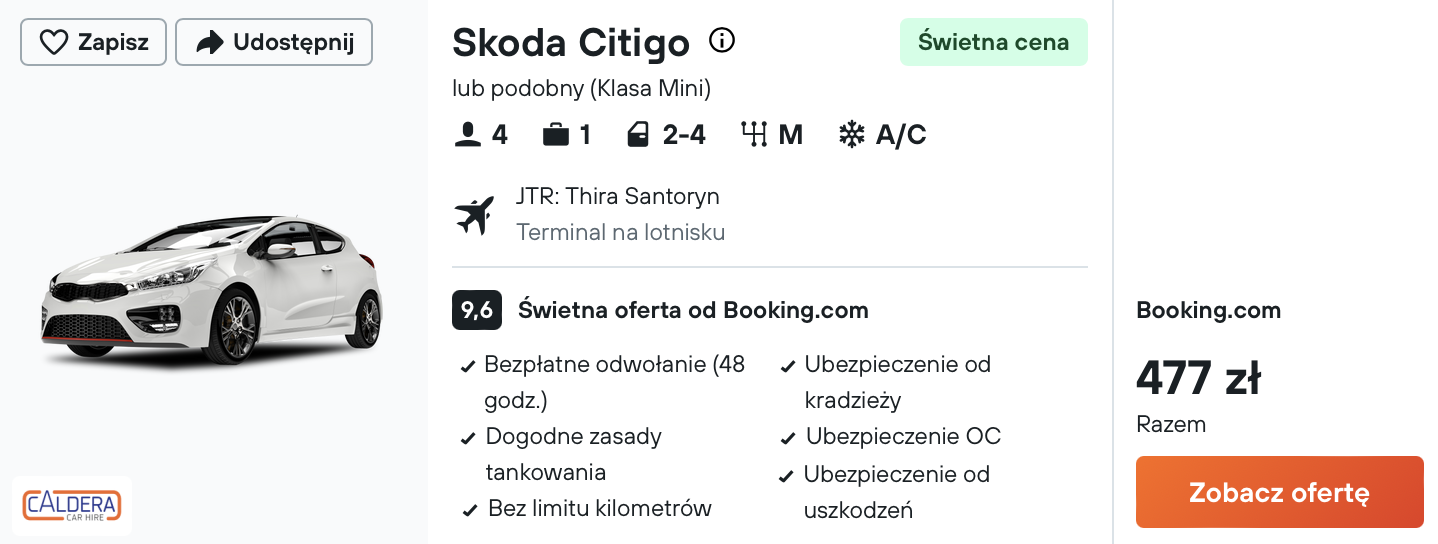Image resolution: width=1438 pixels, height=544 pixels.
Task: Open the info icon beside Skoda Citigo
Action: [722, 40]
